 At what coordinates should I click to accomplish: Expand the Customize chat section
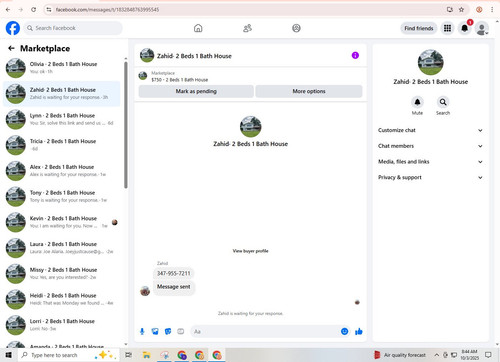[x=430, y=130]
